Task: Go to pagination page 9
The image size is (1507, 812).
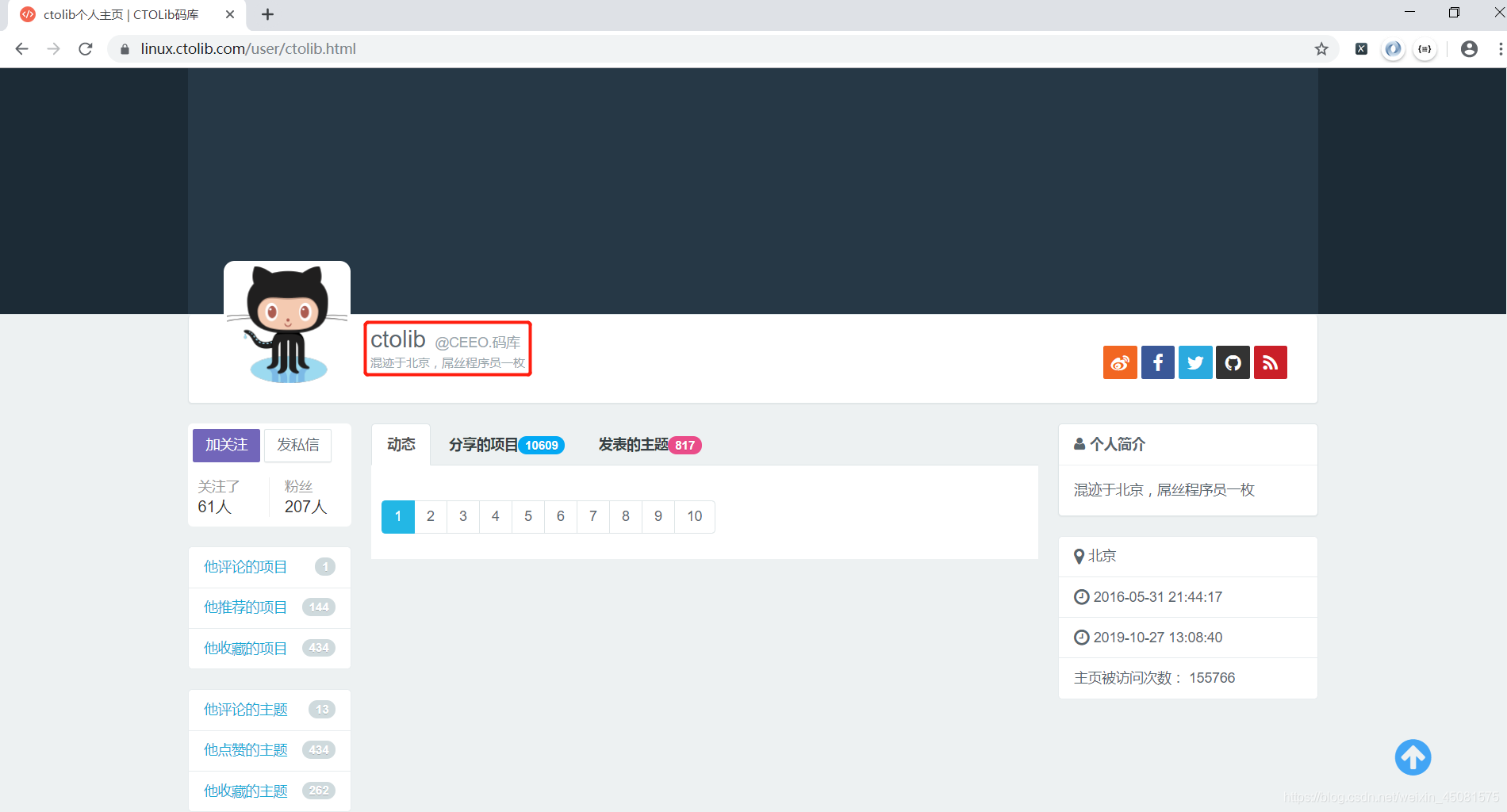Action: pos(658,516)
